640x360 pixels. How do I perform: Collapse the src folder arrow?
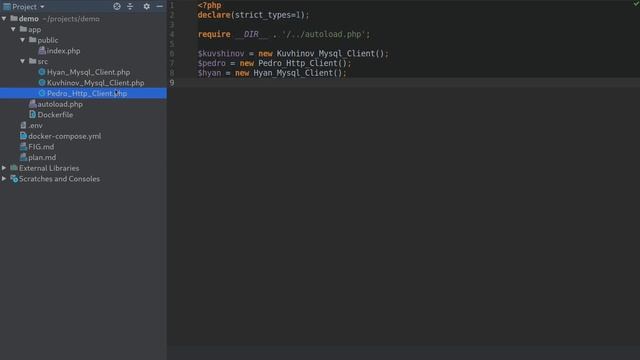pos(23,61)
